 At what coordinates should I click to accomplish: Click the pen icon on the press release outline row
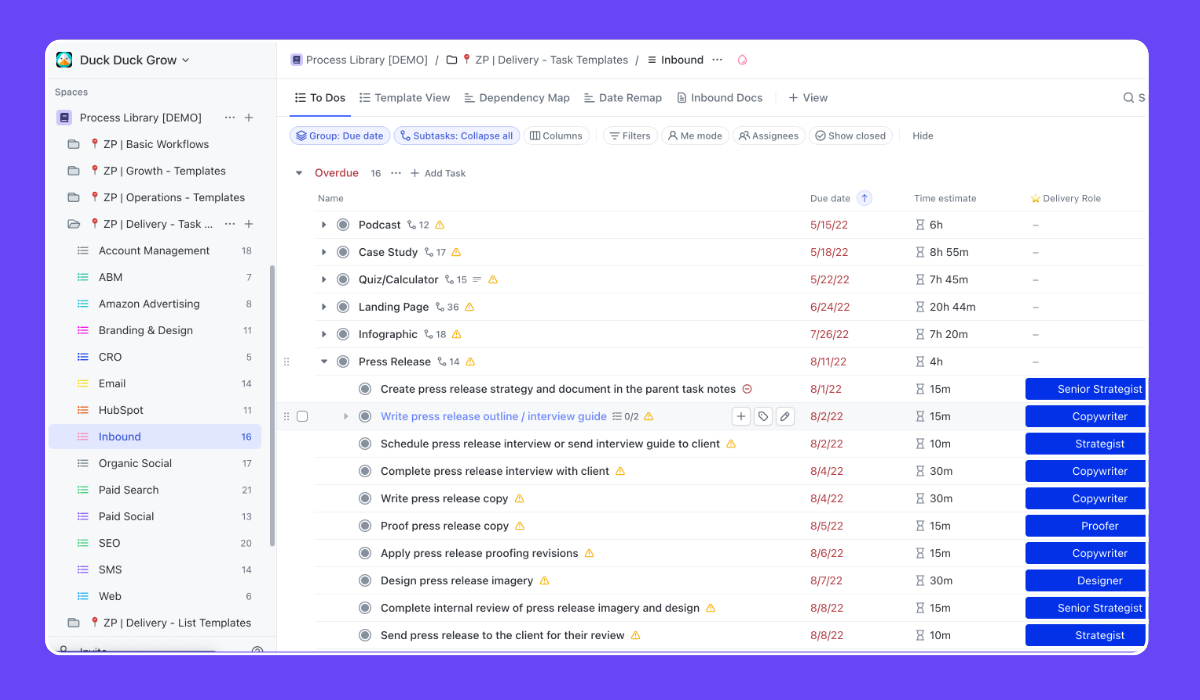[x=787, y=416]
